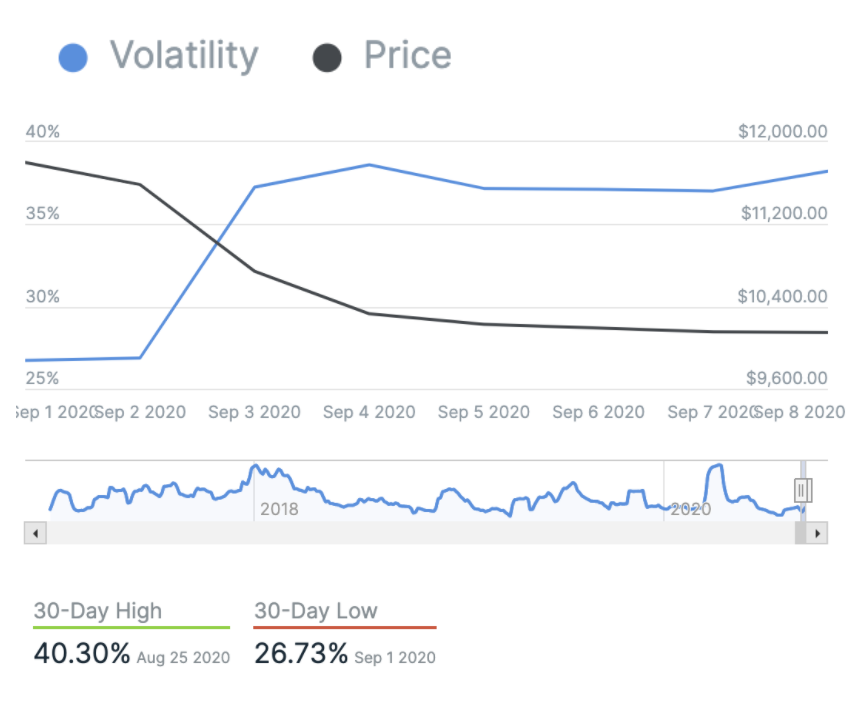This screenshot has height=704, width=866.
Task: Toggle the Price series label
Action: (x=407, y=55)
